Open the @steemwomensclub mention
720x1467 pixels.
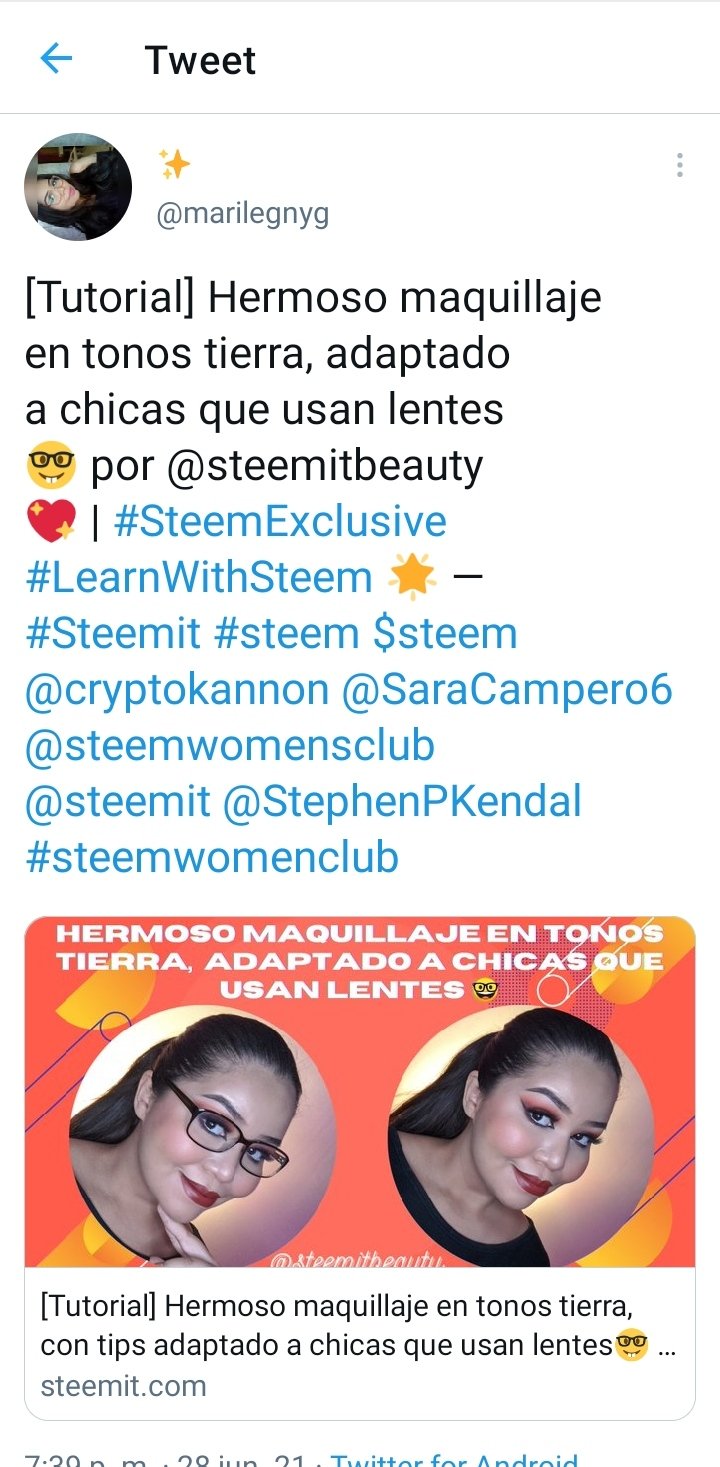coord(229,746)
